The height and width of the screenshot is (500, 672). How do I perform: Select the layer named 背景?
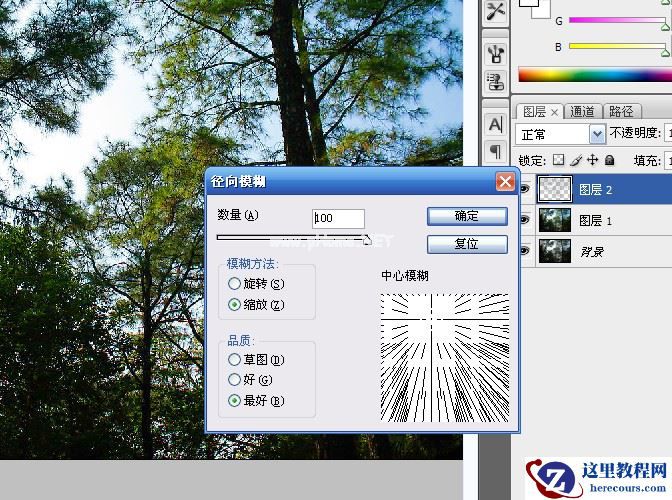click(x=592, y=251)
